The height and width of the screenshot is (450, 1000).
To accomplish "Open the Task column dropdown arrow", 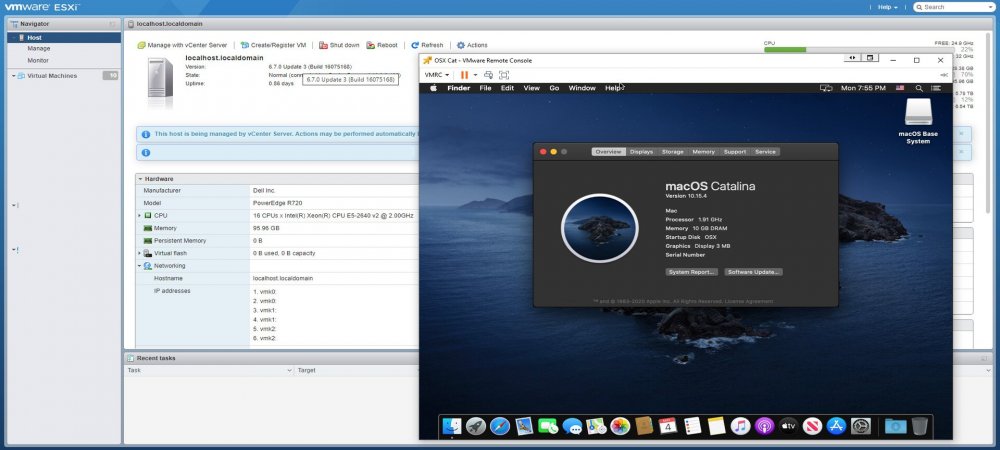I will click(x=289, y=370).
